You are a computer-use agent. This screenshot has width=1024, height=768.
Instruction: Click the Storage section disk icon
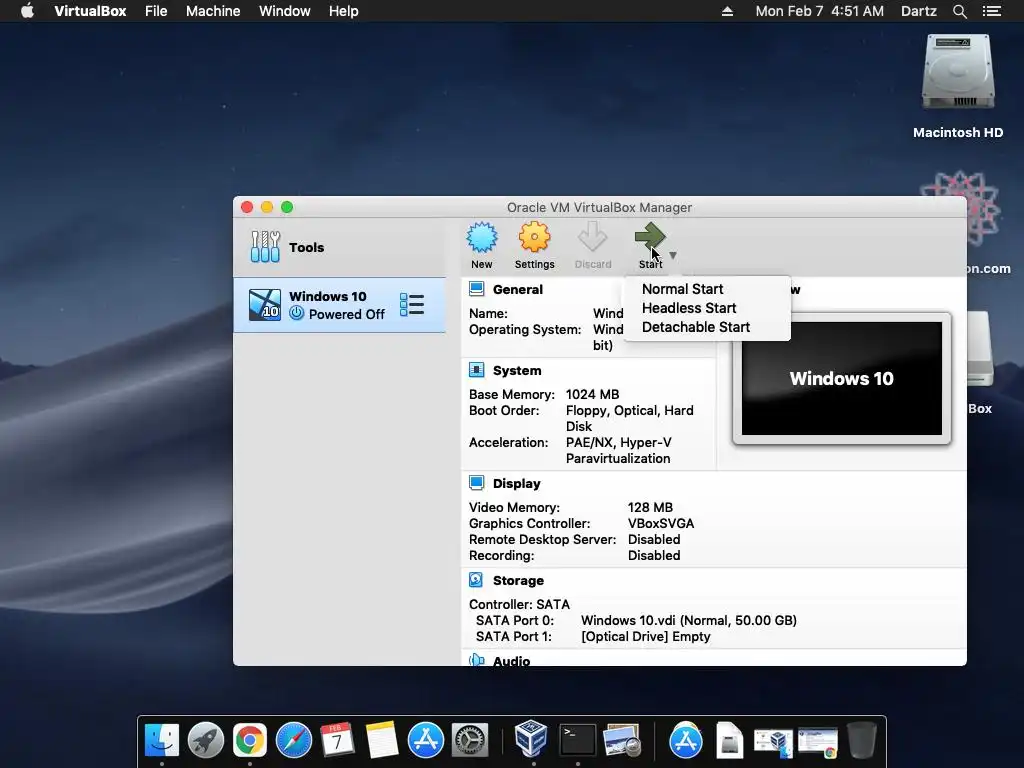point(476,580)
